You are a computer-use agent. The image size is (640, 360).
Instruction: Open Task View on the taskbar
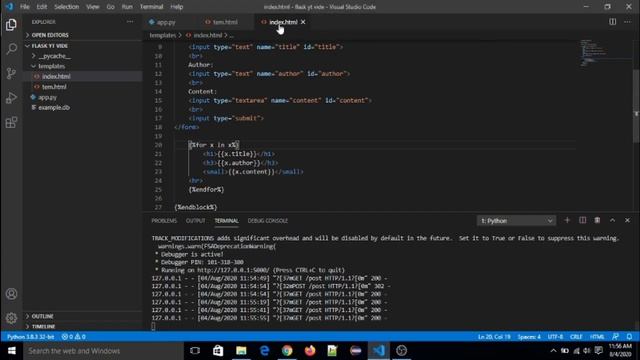coord(195,351)
